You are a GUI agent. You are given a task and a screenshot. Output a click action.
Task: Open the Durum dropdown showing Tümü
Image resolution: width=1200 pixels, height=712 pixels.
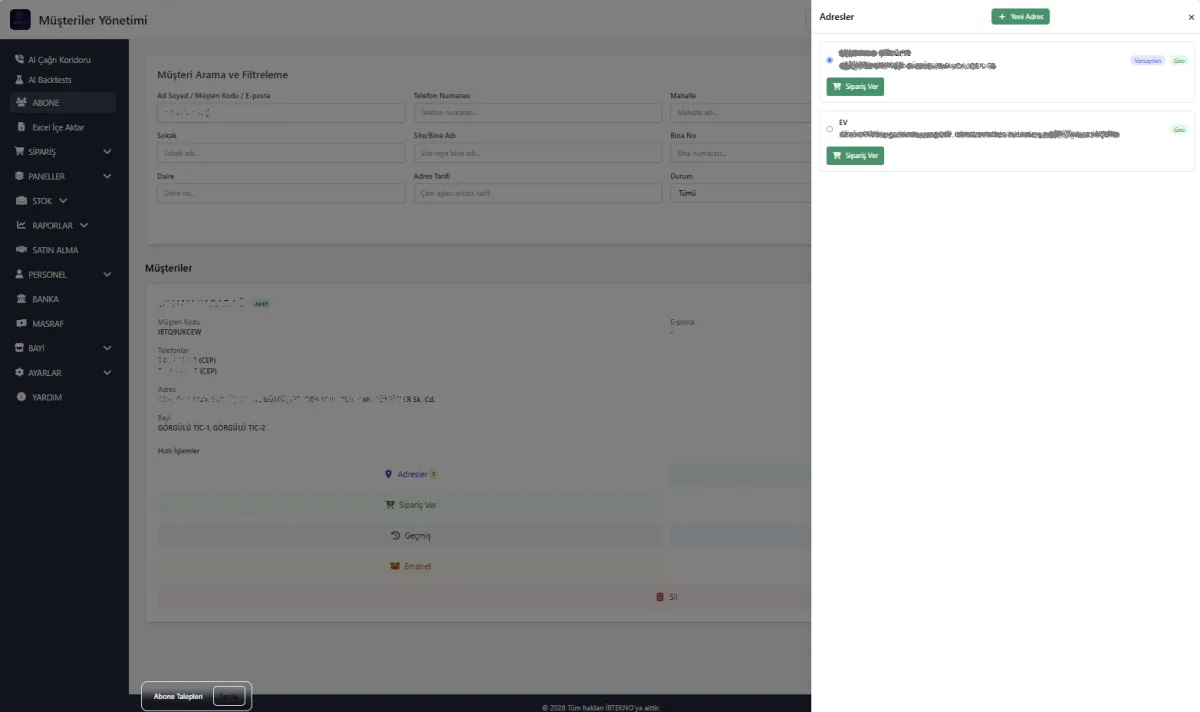click(x=740, y=193)
